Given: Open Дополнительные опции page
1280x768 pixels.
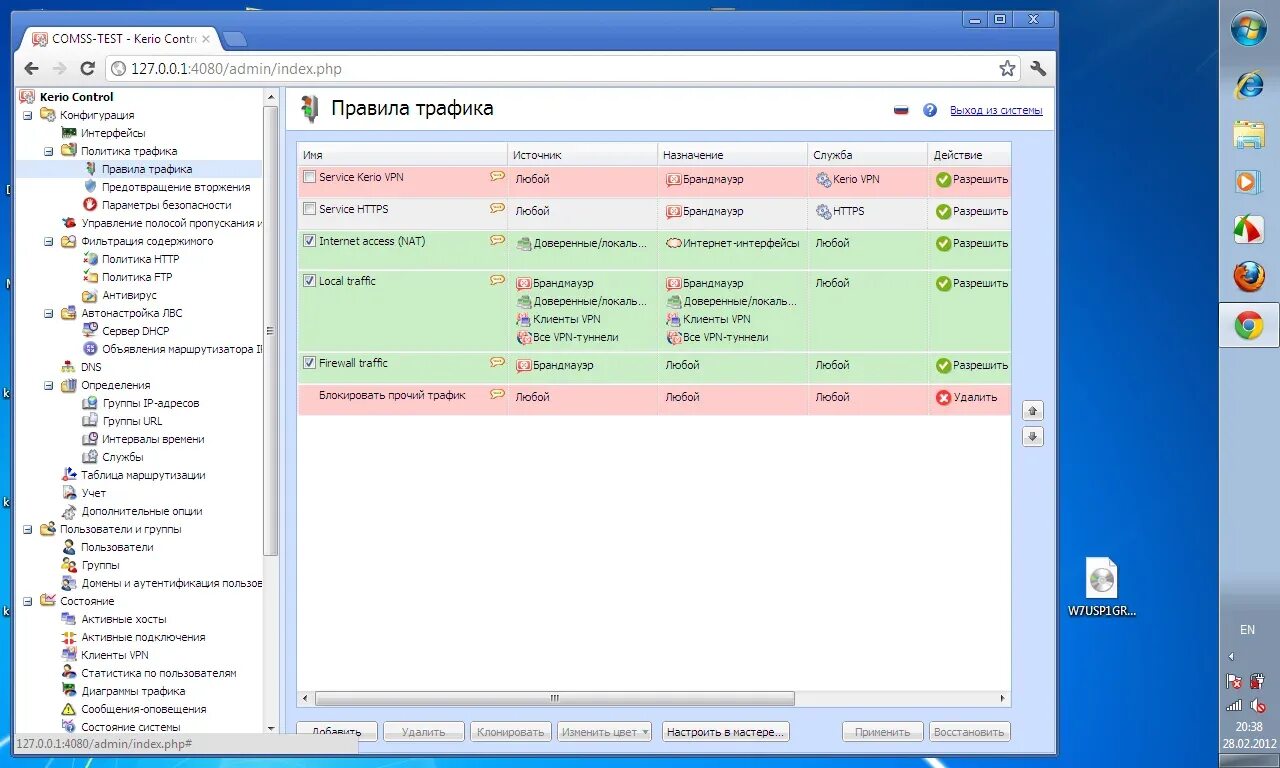Looking at the screenshot, I should click(x=141, y=511).
